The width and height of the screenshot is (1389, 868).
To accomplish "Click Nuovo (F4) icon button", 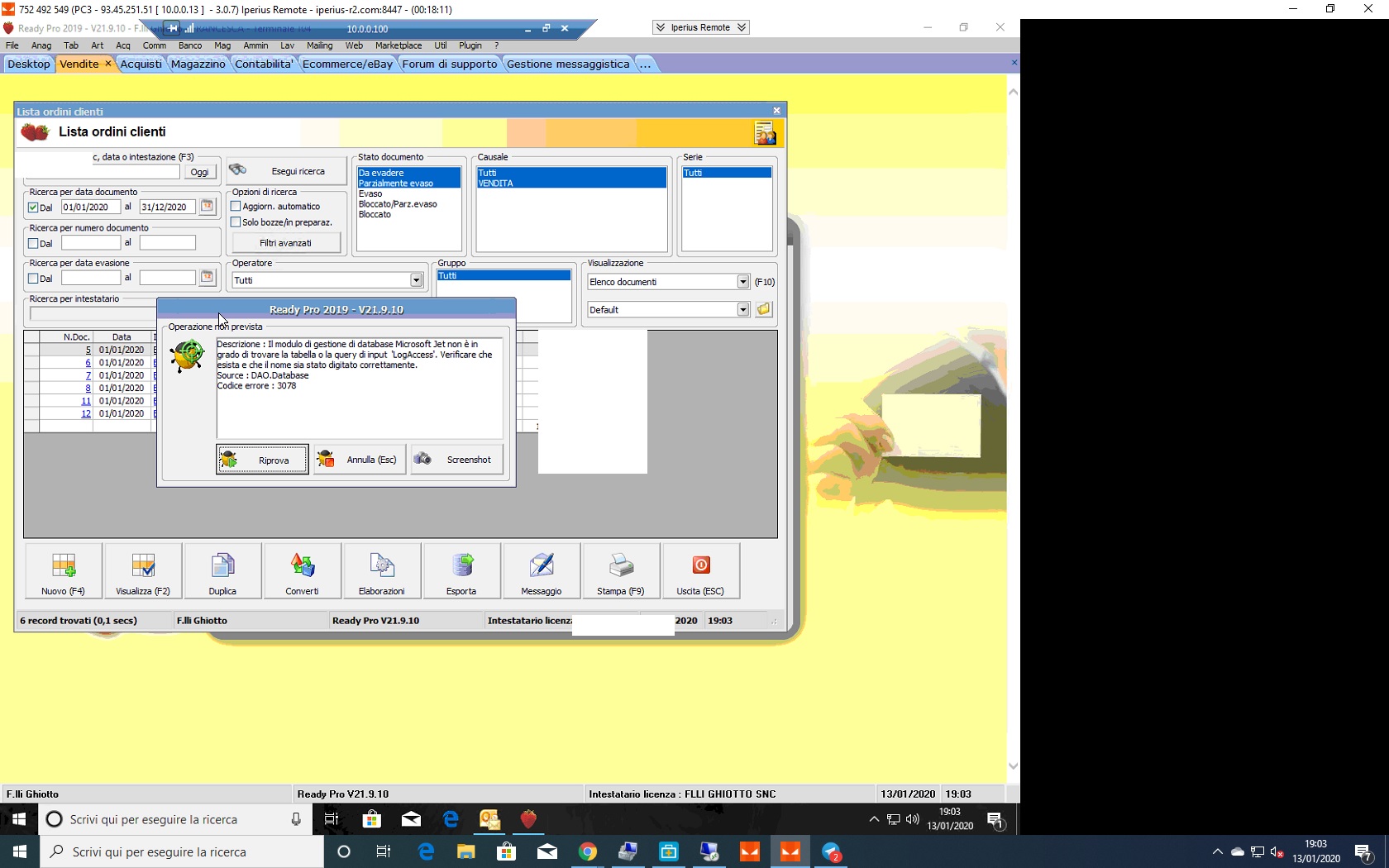I will pyautogui.click(x=64, y=571).
